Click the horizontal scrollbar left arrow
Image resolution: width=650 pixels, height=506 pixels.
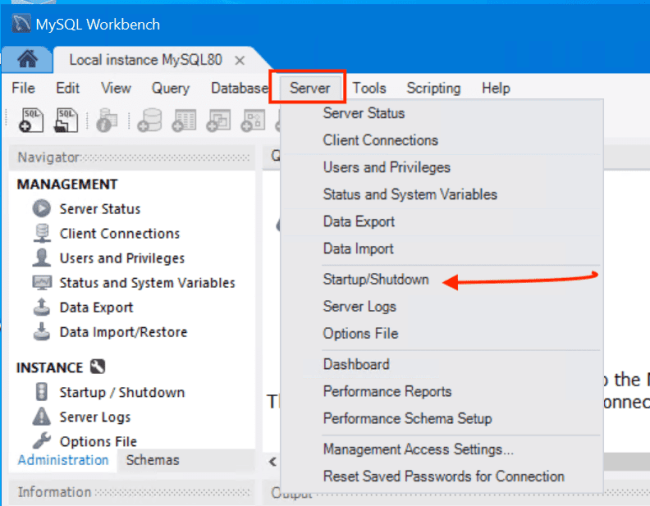pyautogui.click(x=272, y=461)
